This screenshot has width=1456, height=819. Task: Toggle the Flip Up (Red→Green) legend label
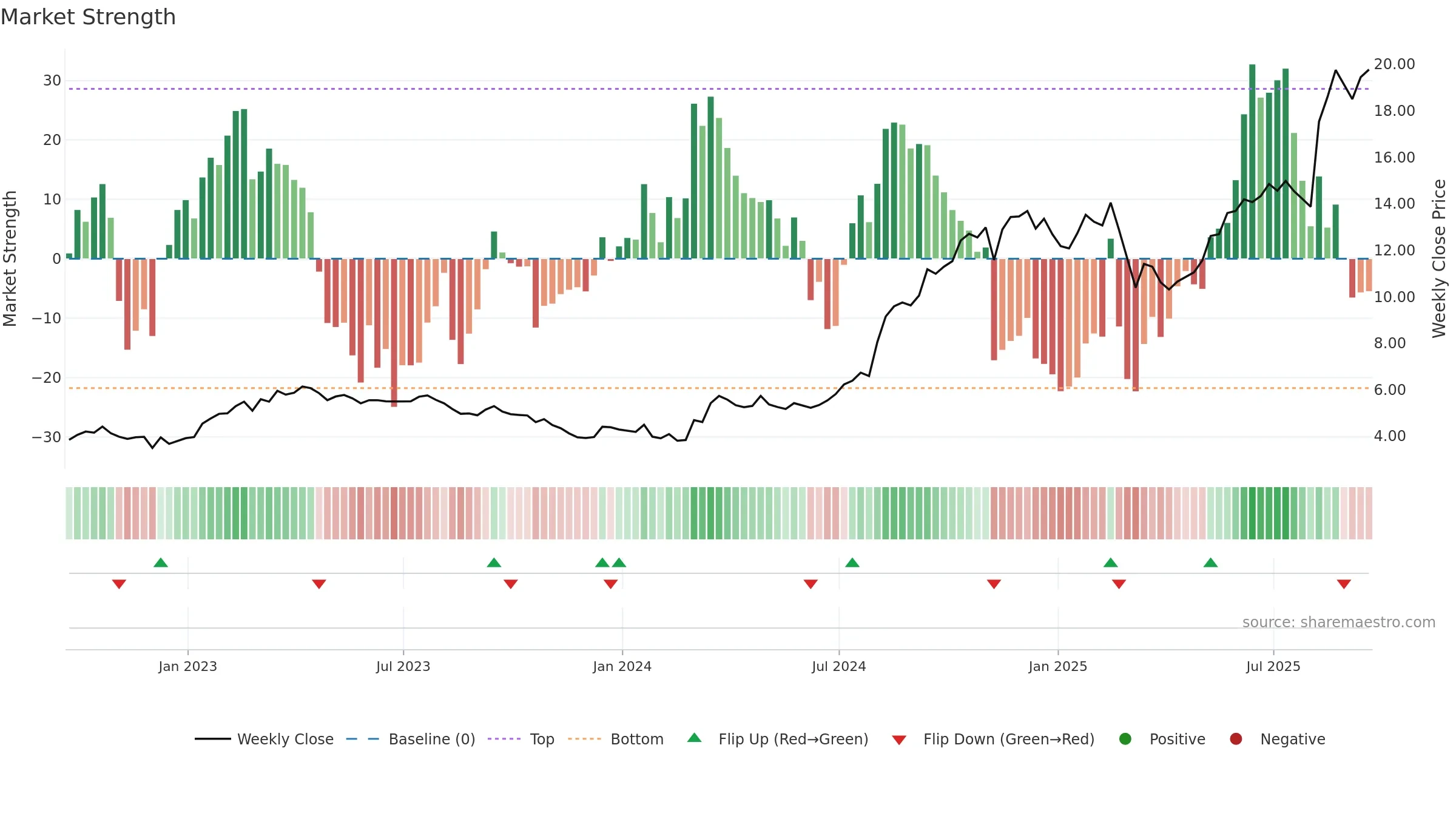(x=794, y=740)
